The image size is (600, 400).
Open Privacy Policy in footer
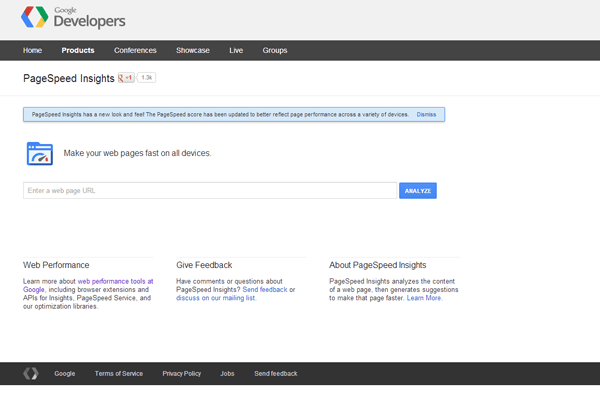pos(182,374)
